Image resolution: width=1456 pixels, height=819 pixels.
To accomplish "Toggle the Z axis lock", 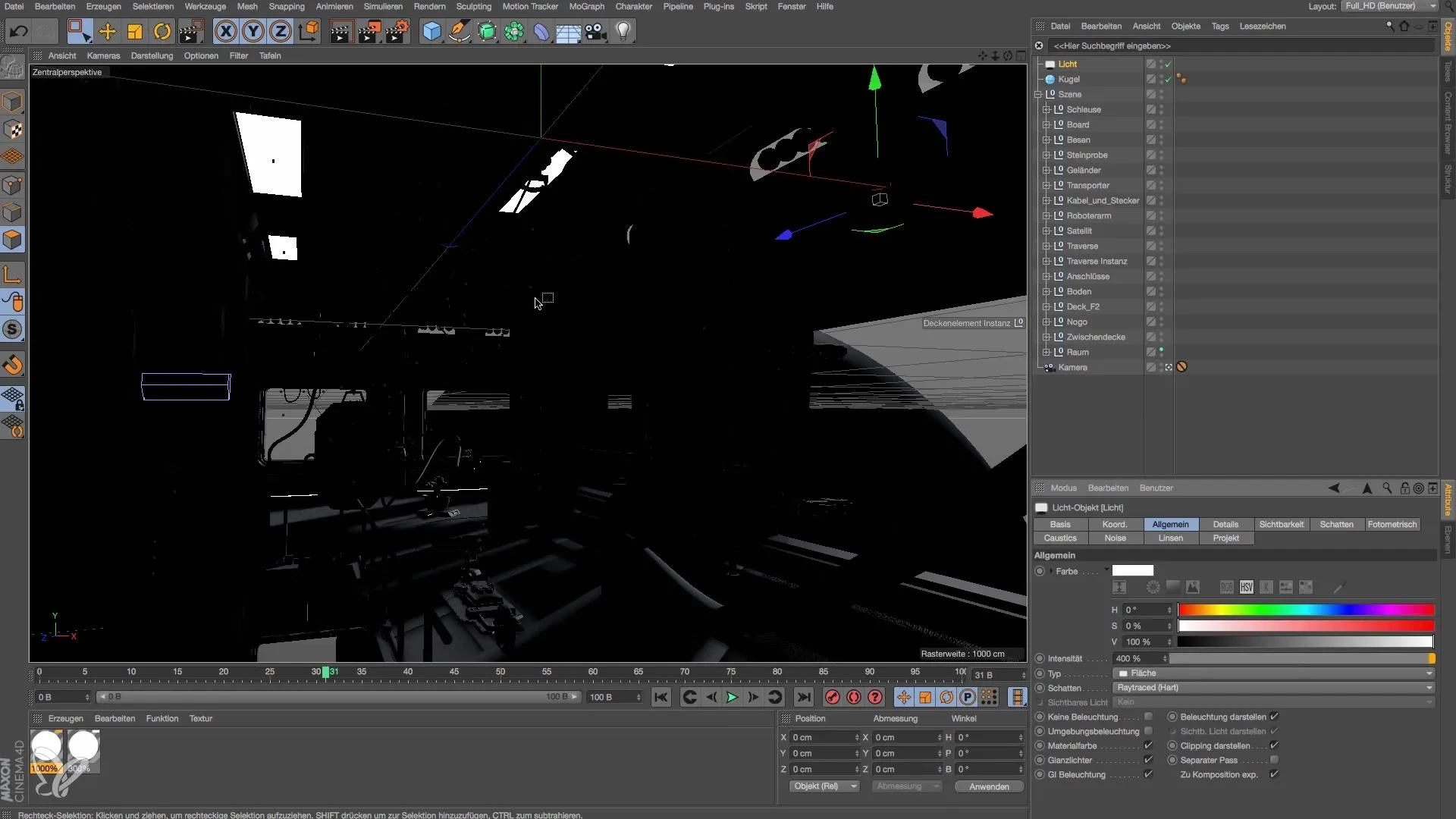I will point(280,31).
